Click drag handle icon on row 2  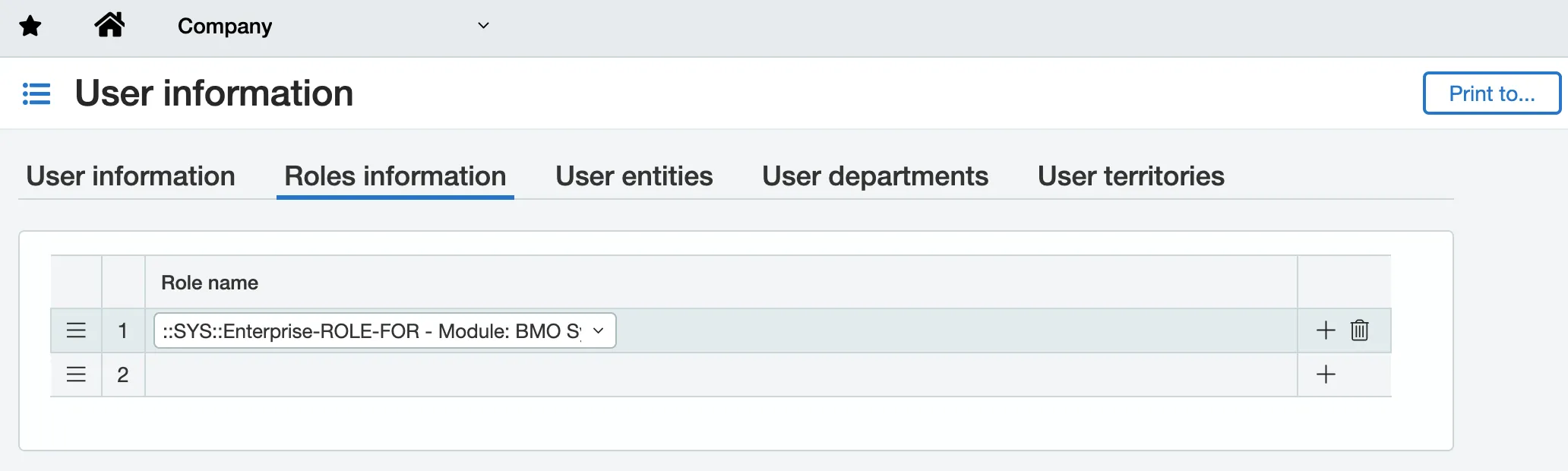[76, 375]
